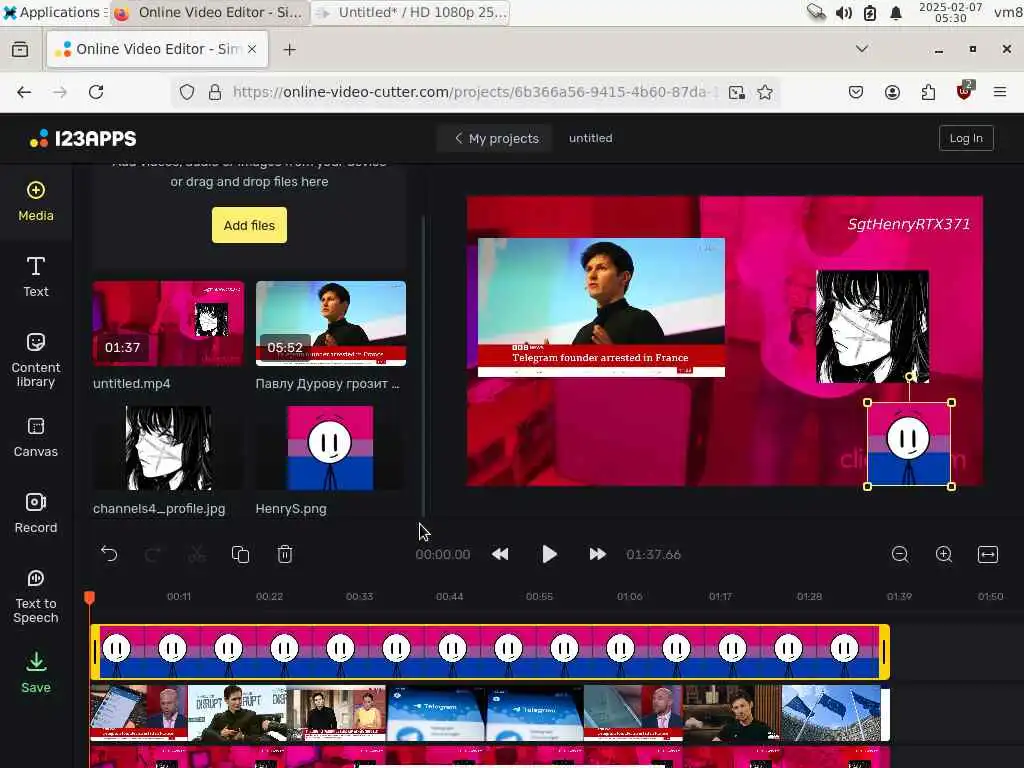Image resolution: width=1024 pixels, height=768 pixels.
Task: Open a new browser tab
Action: 289,50
